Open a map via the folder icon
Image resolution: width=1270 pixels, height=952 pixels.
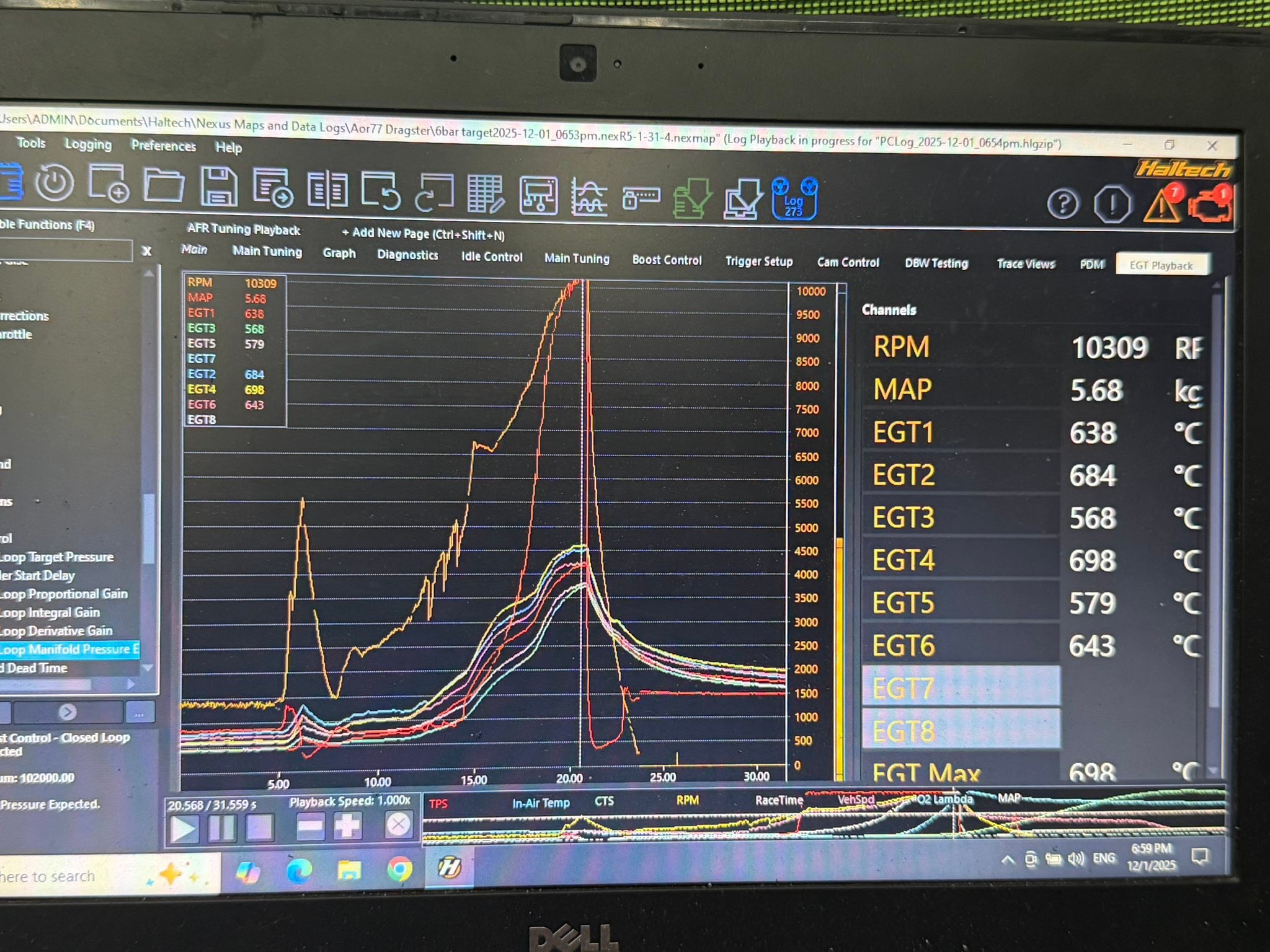click(164, 185)
